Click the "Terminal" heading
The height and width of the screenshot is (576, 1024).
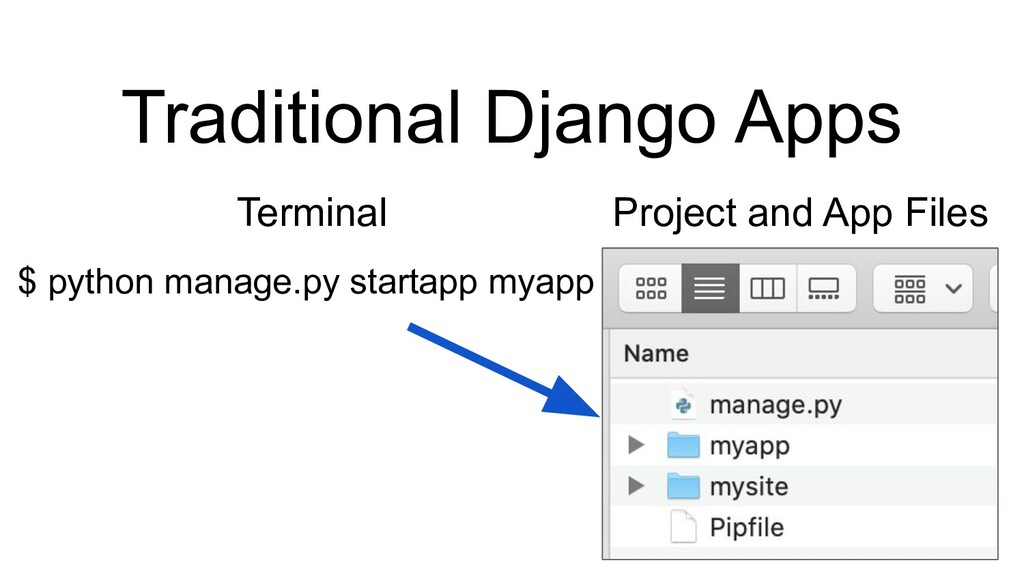(x=312, y=213)
